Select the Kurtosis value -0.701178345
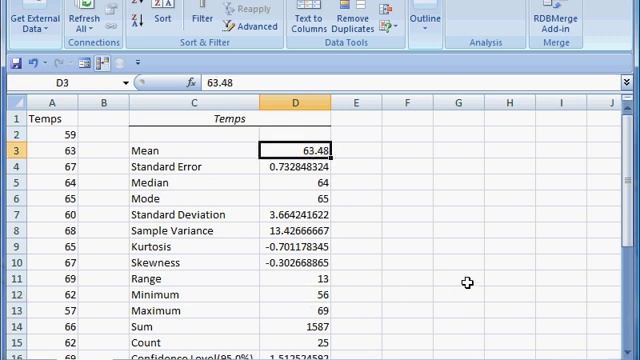640x360 pixels. coord(295,247)
